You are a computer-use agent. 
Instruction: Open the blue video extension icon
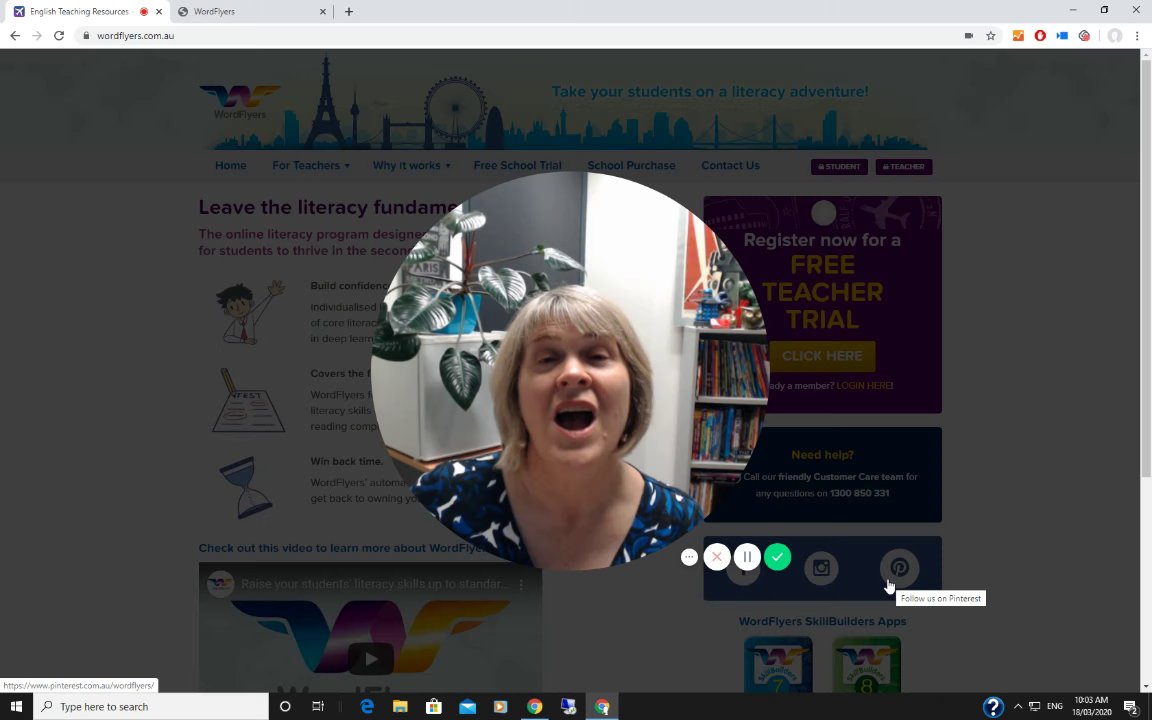pos(1062,35)
